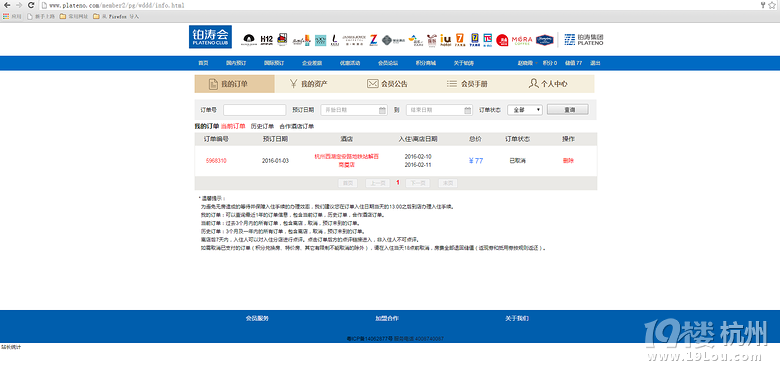Open 优惠活动 in the nav bar
The height and width of the screenshot is (369, 780).
350,63
